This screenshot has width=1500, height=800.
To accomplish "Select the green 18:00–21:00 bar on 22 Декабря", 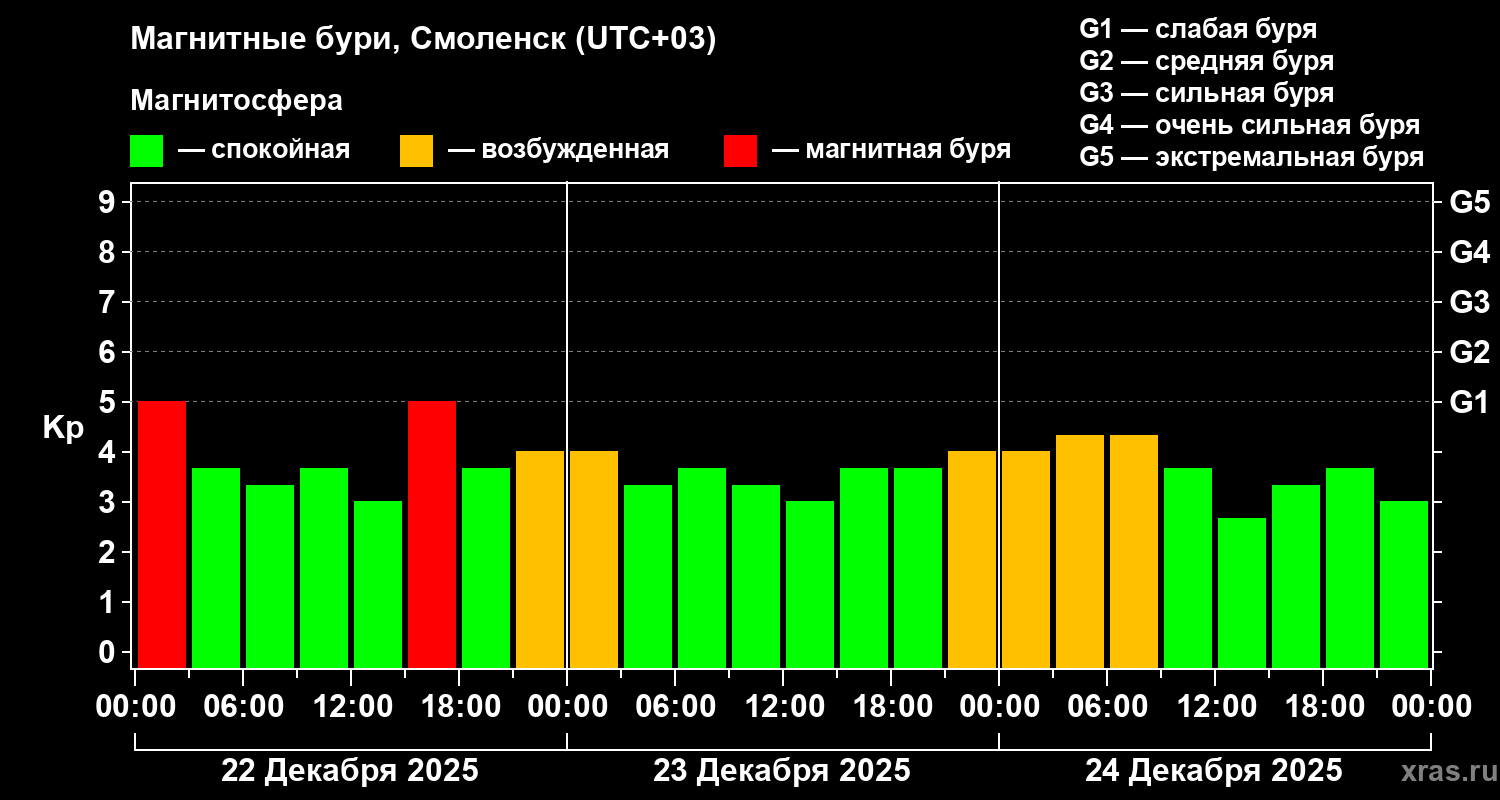I will point(486,567).
